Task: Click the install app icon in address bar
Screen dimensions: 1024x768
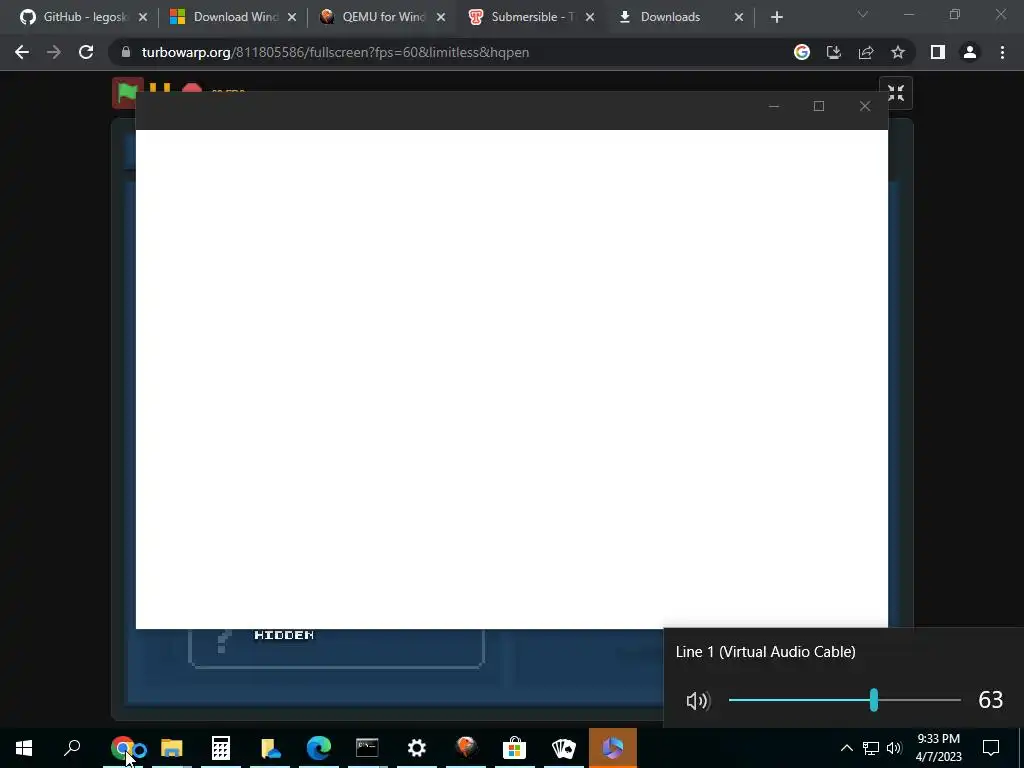Action: point(834,52)
